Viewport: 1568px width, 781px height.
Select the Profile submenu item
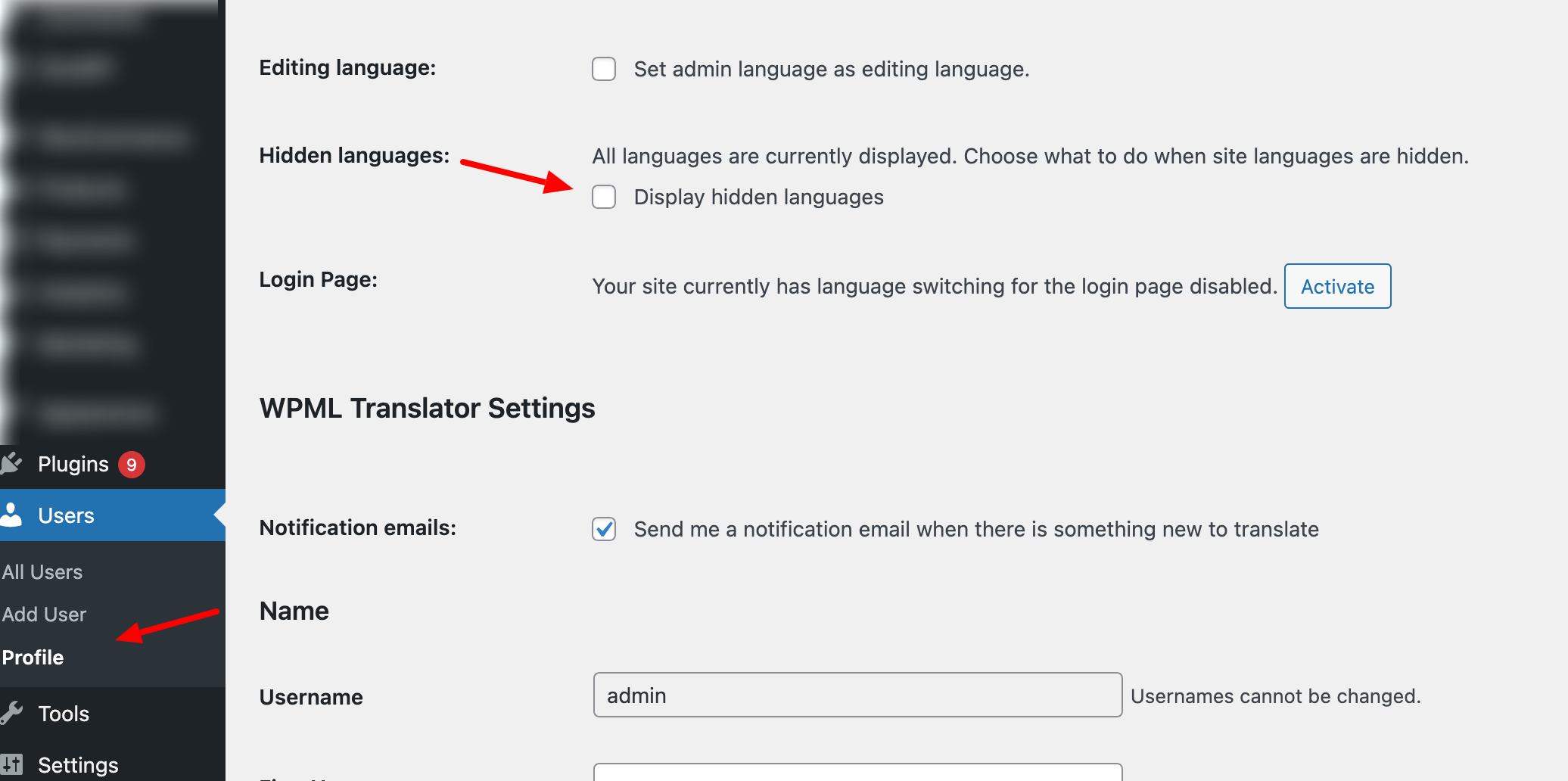pos(33,658)
